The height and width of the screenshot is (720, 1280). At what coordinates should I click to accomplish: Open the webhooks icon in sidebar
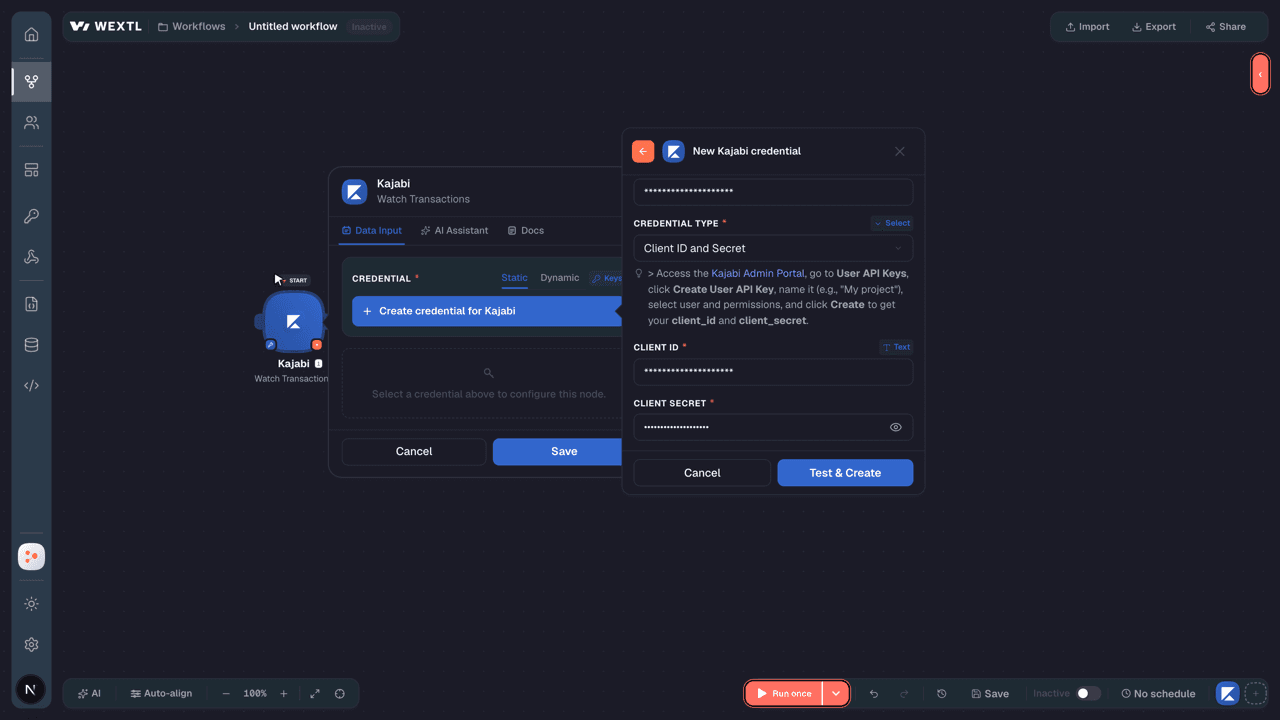tap(31, 257)
